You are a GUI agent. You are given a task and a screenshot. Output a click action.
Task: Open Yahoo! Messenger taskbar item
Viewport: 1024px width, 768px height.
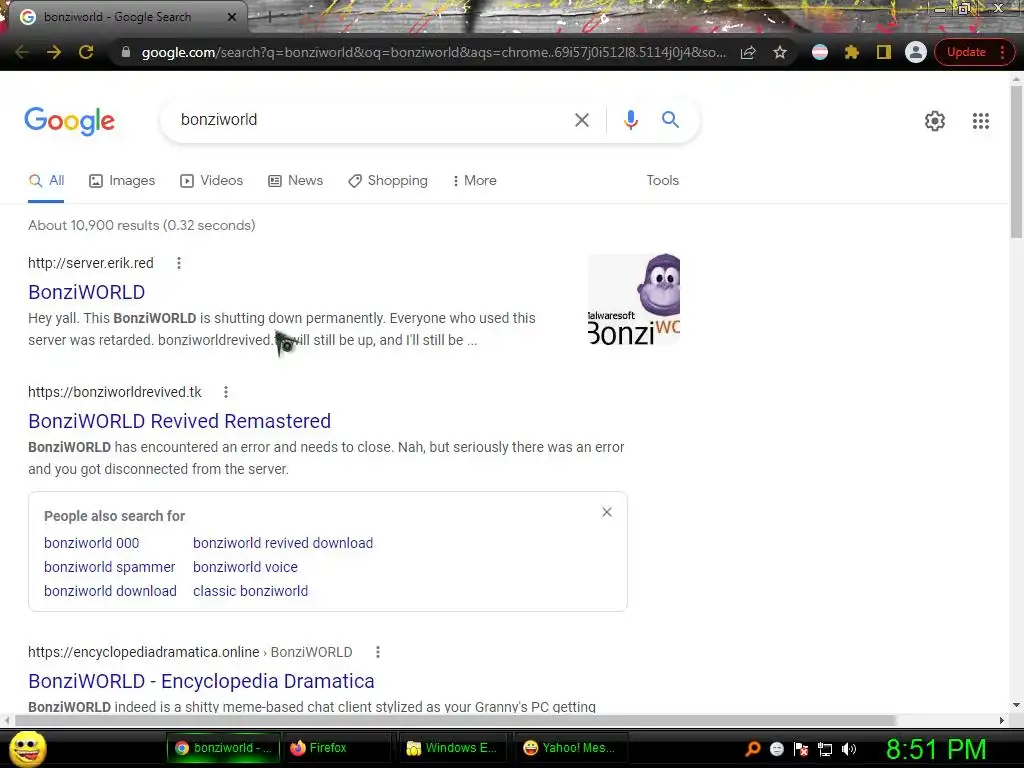tap(569, 748)
